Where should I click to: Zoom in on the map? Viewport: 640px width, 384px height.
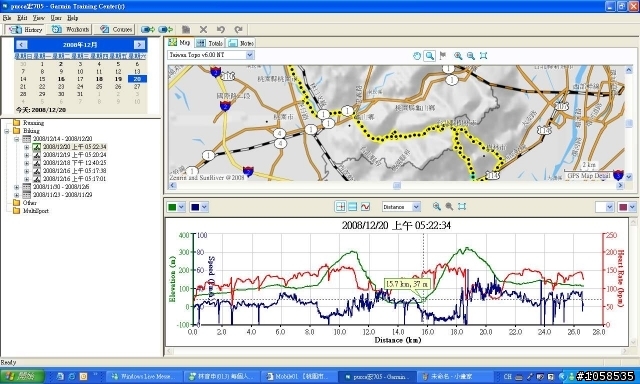point(458,56)
